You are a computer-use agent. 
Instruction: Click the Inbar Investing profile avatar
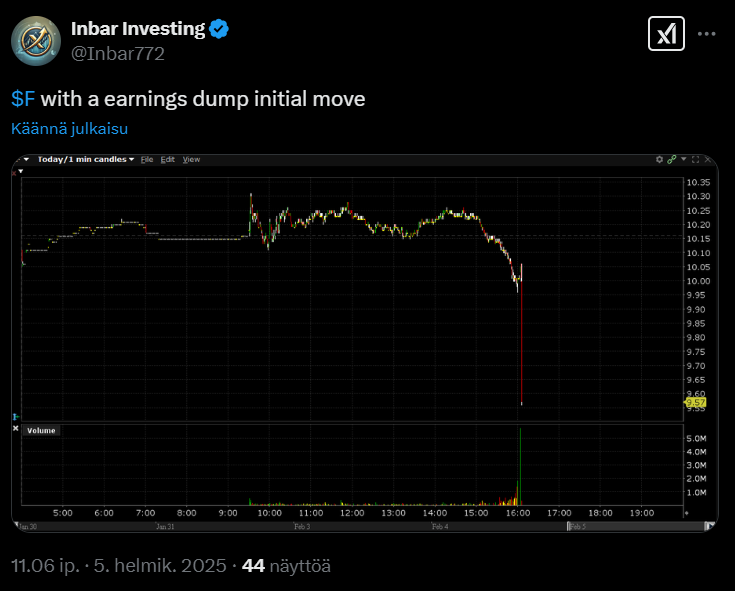(x=35, y=40)
